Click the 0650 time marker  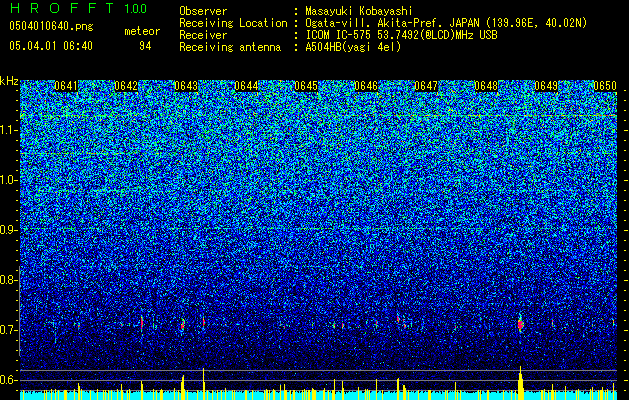coord(605,86)
